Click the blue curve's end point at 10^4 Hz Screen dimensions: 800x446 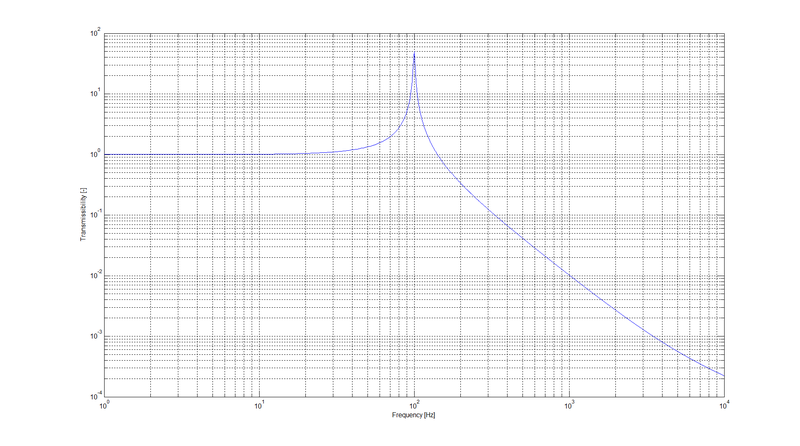click(723, 375)
